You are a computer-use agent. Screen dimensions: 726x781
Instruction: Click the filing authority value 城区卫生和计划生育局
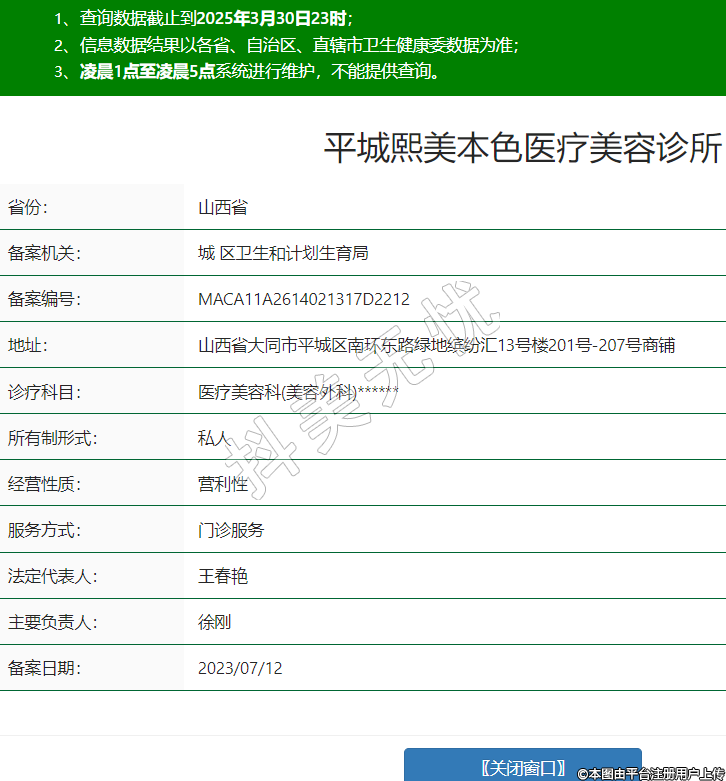pos(283,253)
